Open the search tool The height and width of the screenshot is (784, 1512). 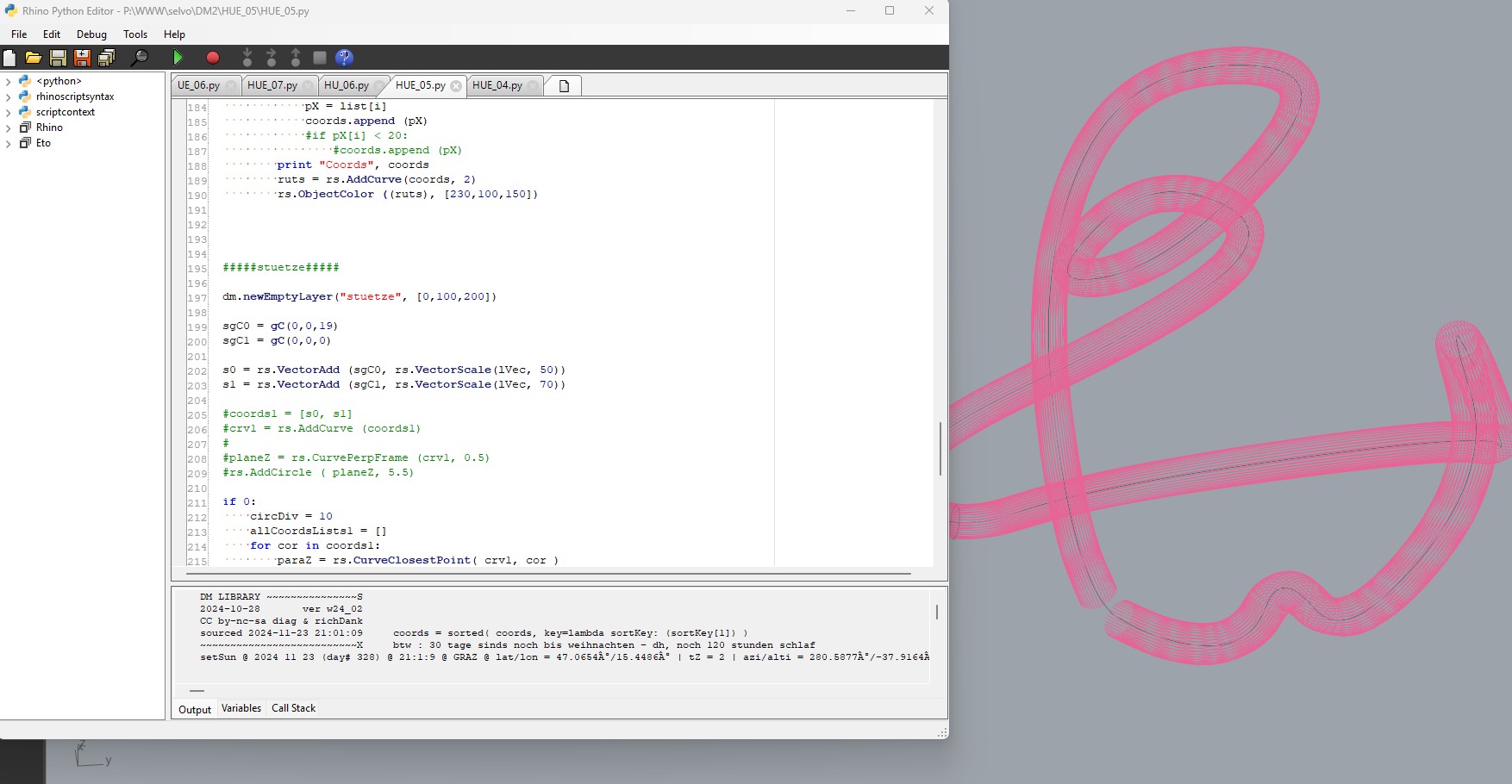click(140, 57)
